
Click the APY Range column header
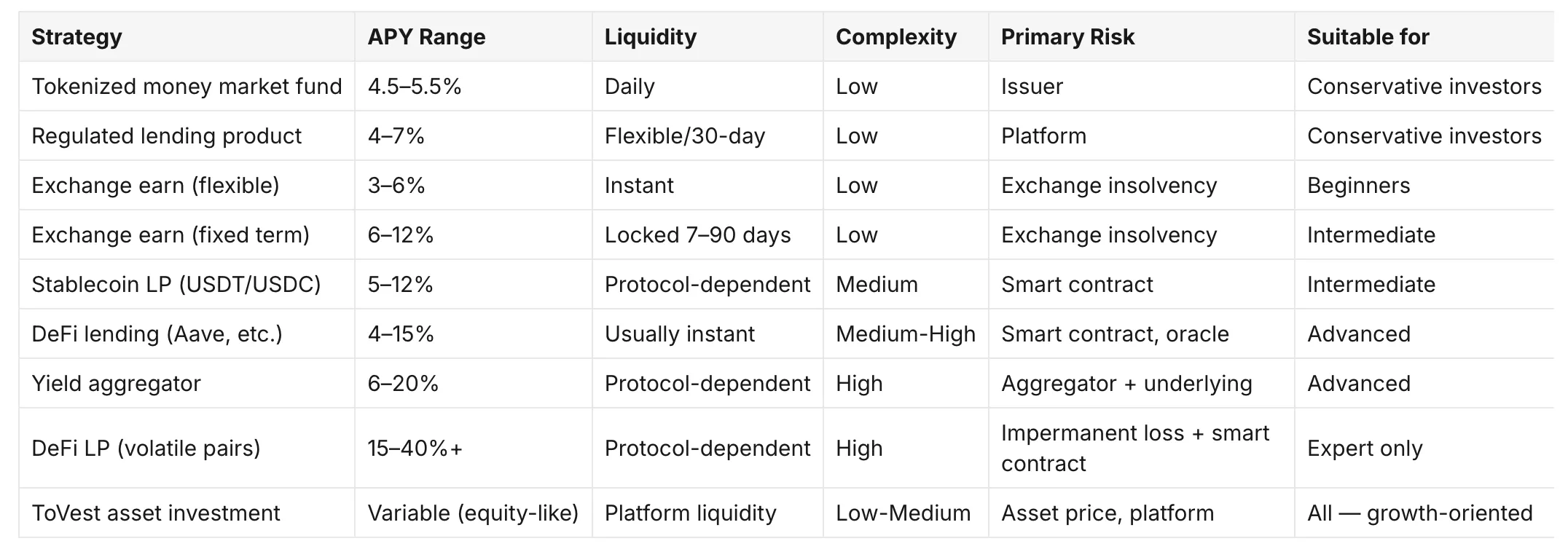coord(474,36)
